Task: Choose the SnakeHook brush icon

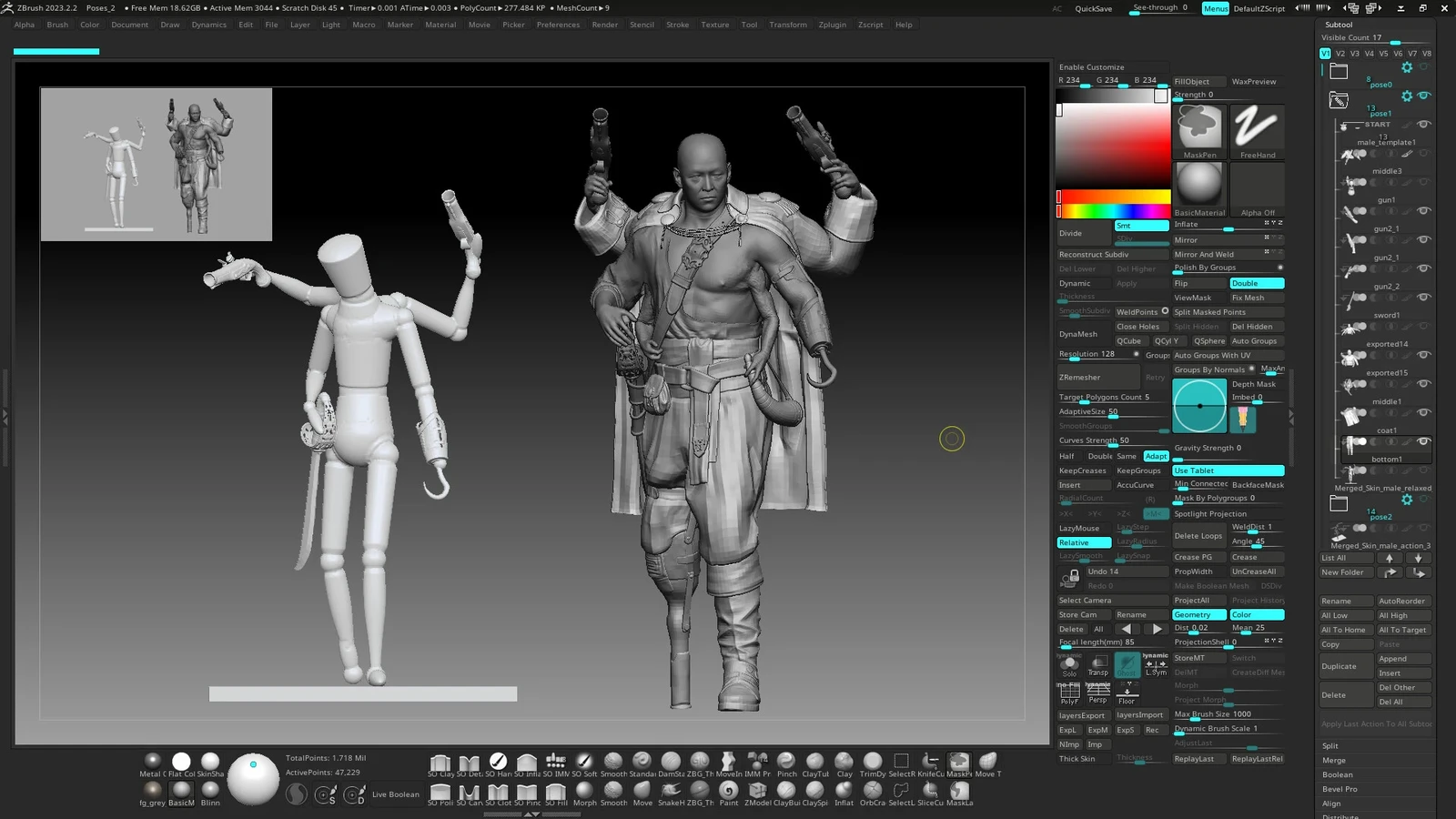Action: [671, 791]
